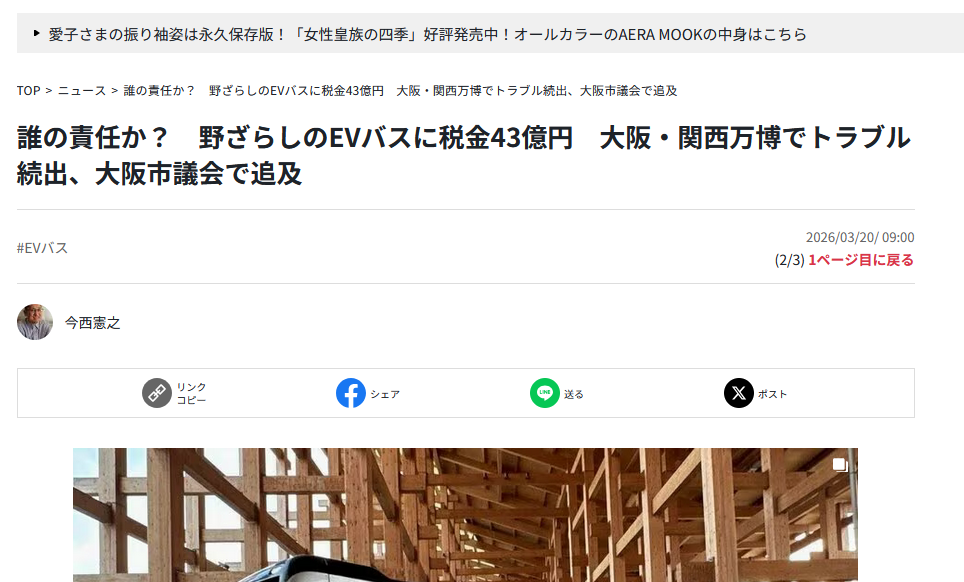
Task: Click the author avatar photo
Action: [x=35, y=322]
